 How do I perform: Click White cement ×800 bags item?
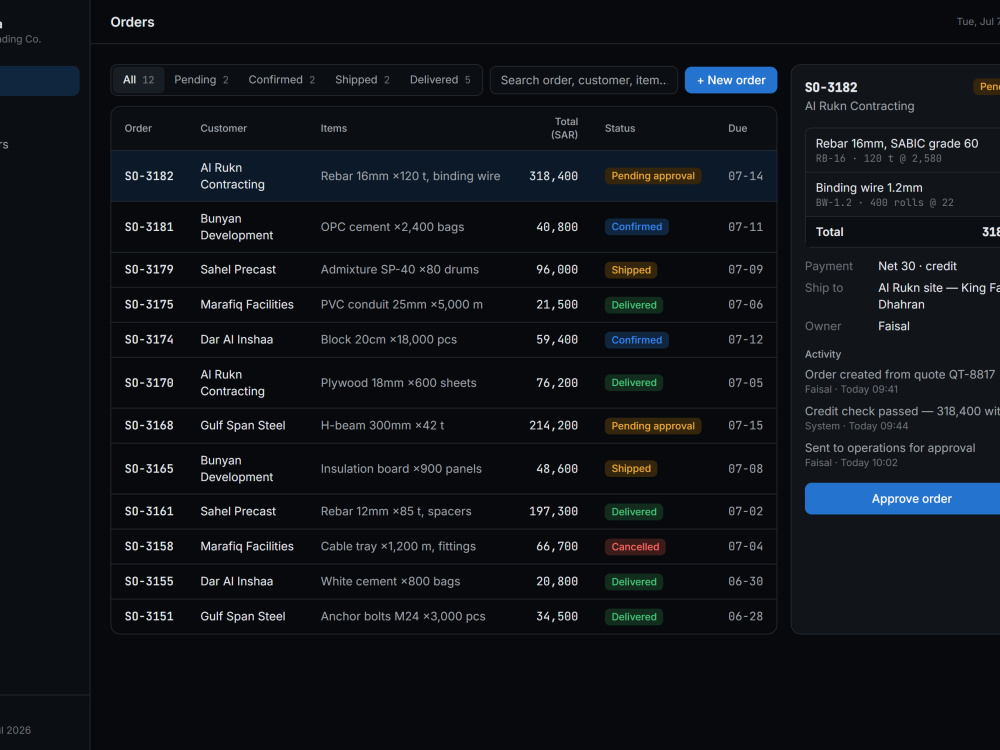pyautogui.click(x=390, y=582)
